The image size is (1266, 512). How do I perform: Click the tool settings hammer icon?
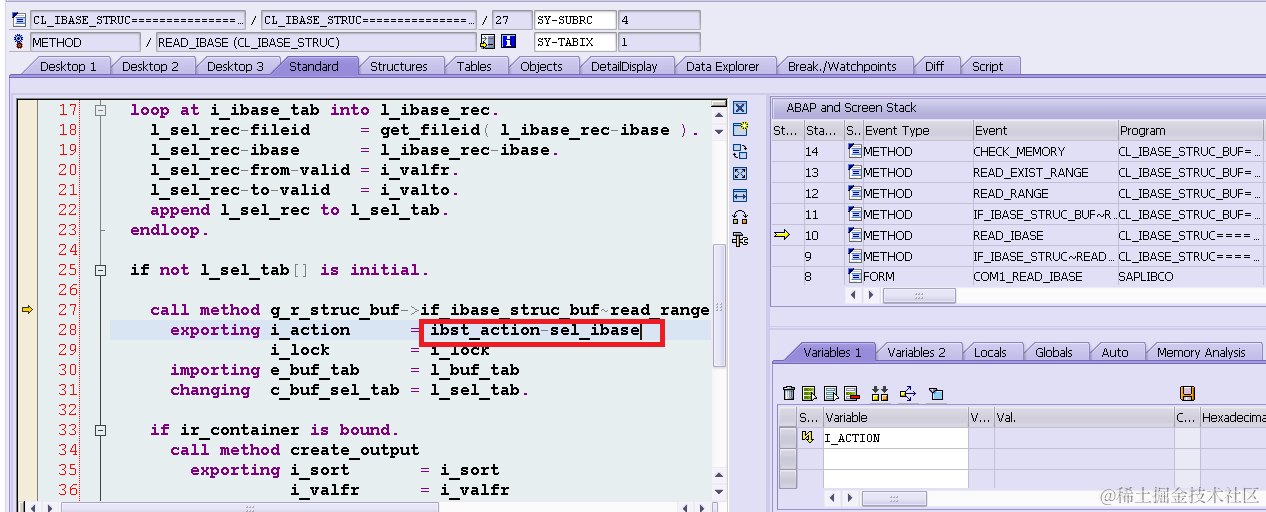(740, 239)
